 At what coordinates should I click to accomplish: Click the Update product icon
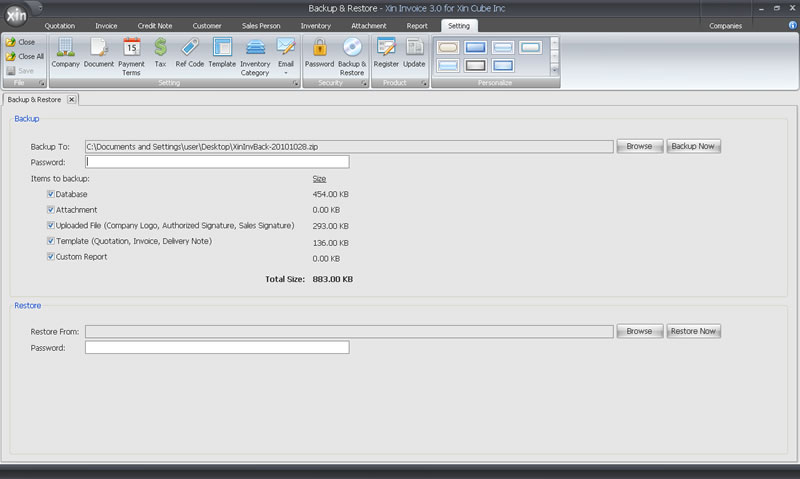click(414, 53)
